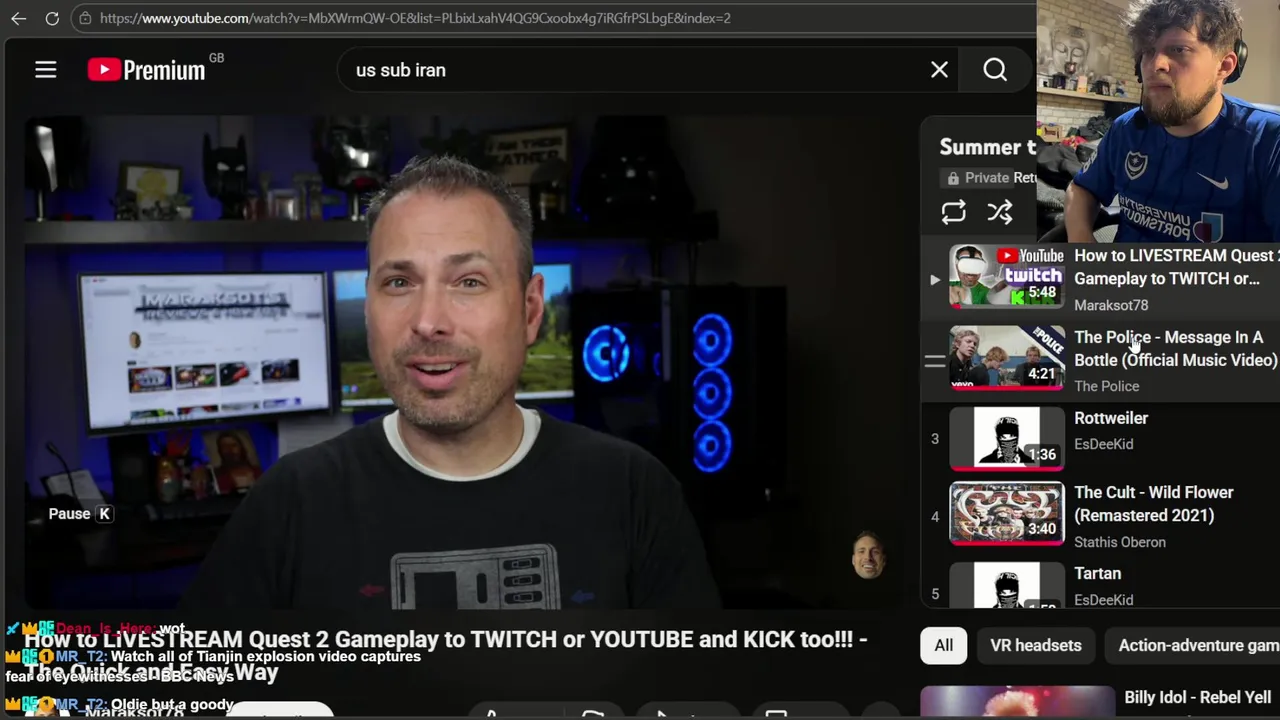The height and width of the screenshot is (720, 1280).
Task: Run search with magnifier button
Action: [x=995, y=70]
